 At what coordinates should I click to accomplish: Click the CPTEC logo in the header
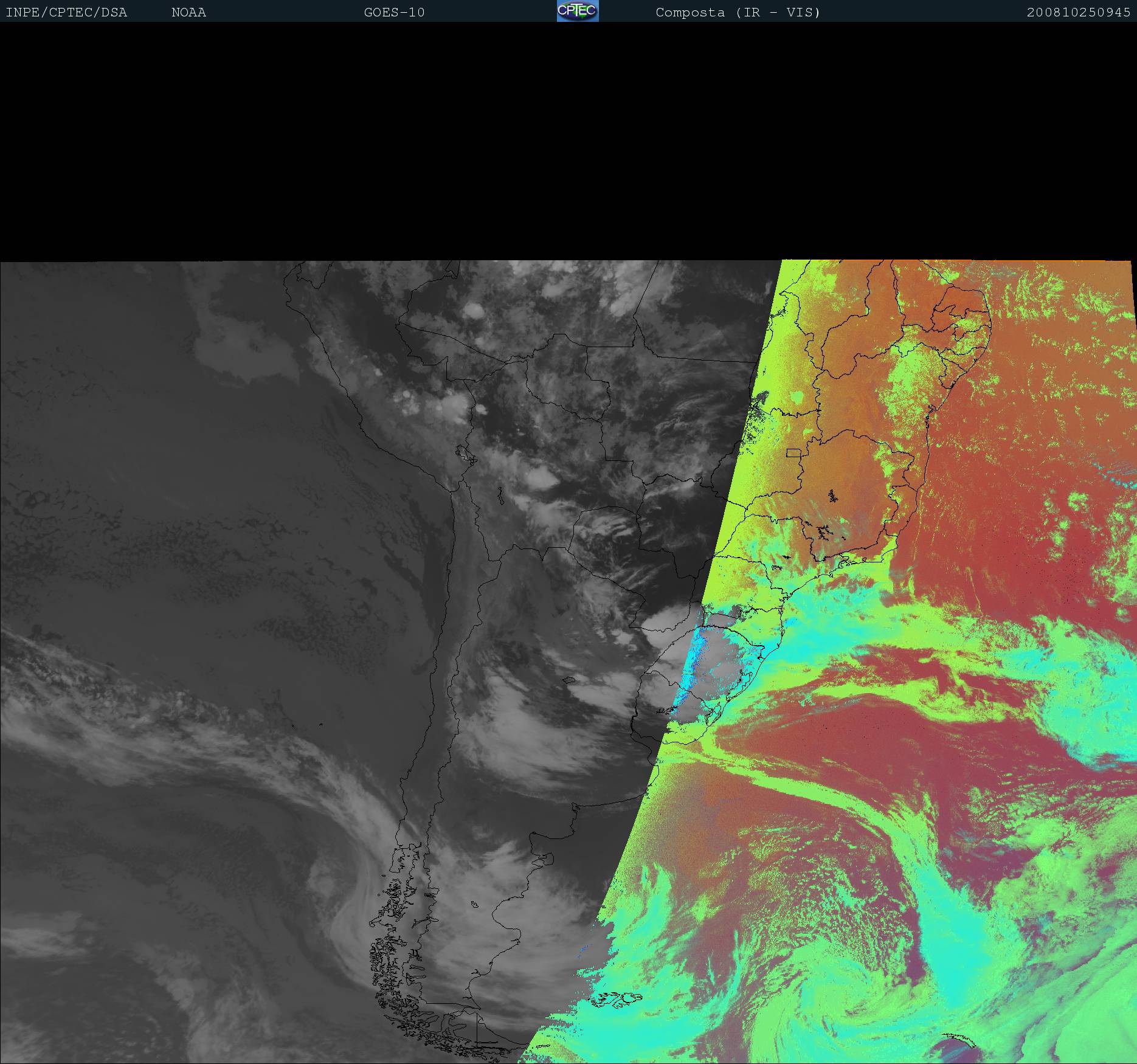[x=578, y=11]
